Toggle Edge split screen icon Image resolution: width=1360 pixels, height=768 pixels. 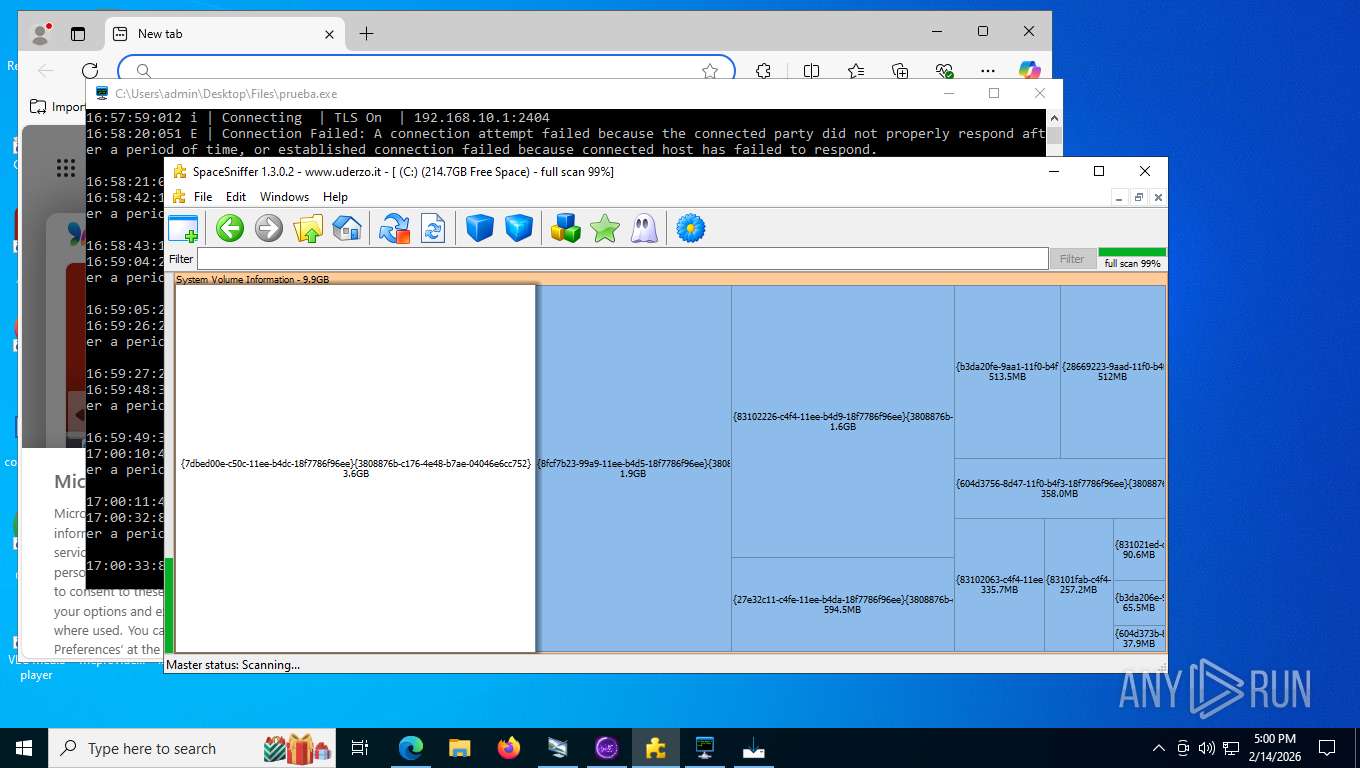point(811,71)
